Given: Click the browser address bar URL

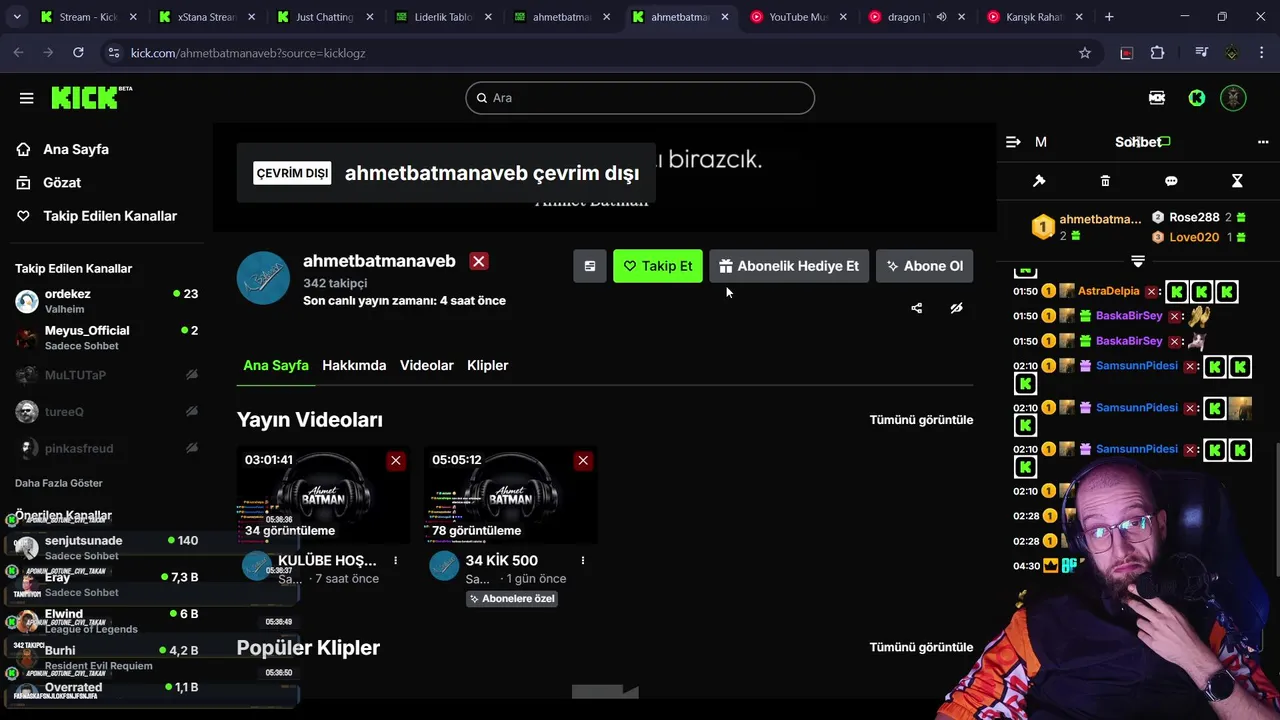Looking at the screenshot, I should coord(248,53).
